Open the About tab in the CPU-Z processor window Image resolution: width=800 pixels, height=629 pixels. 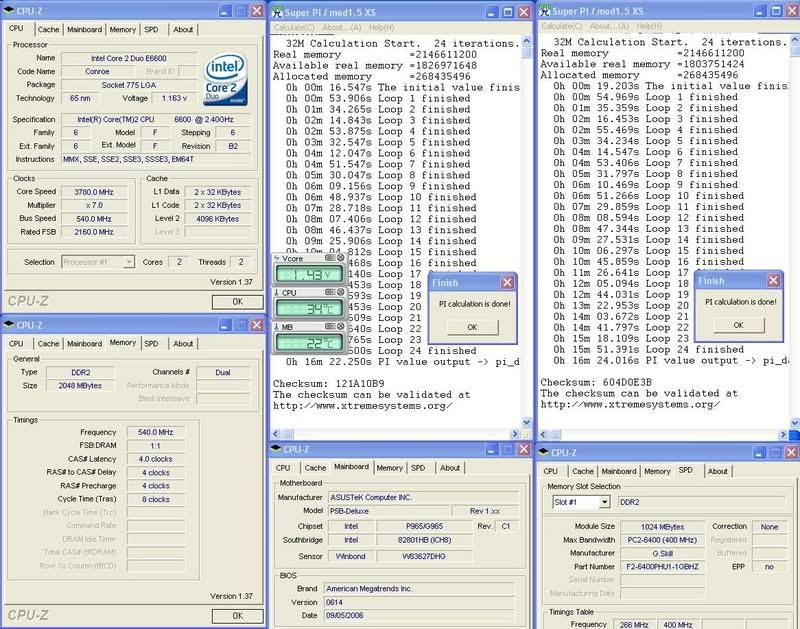click(183, 30)
